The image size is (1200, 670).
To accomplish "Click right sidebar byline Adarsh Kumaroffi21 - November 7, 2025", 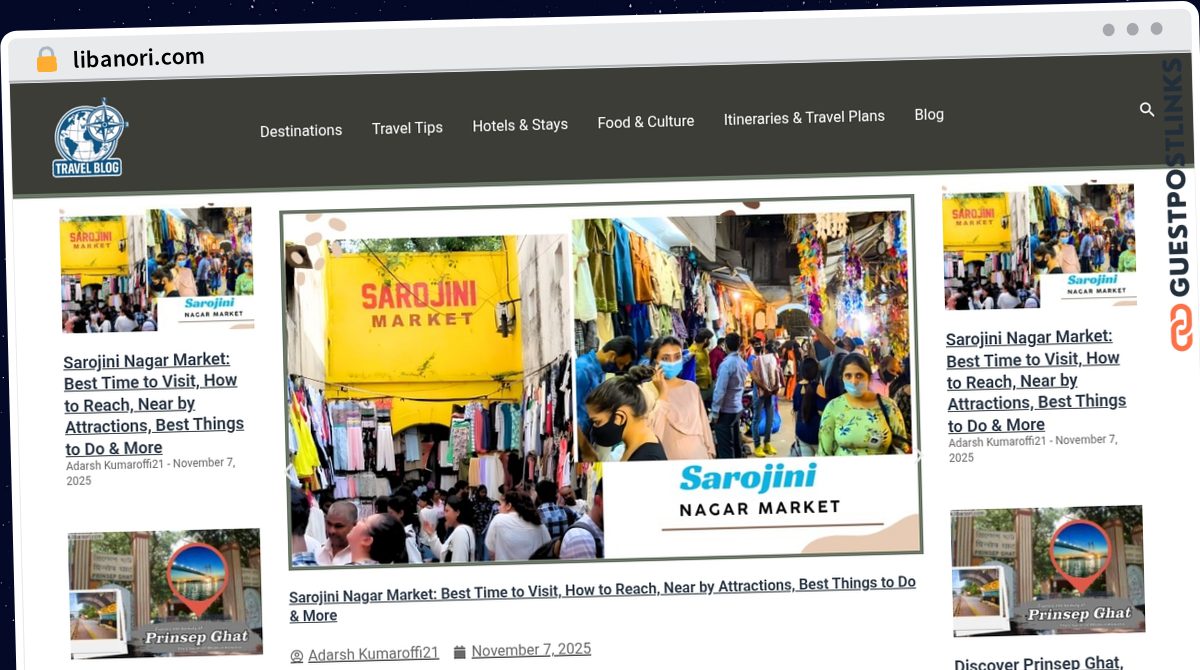I will coord(1033,449).
